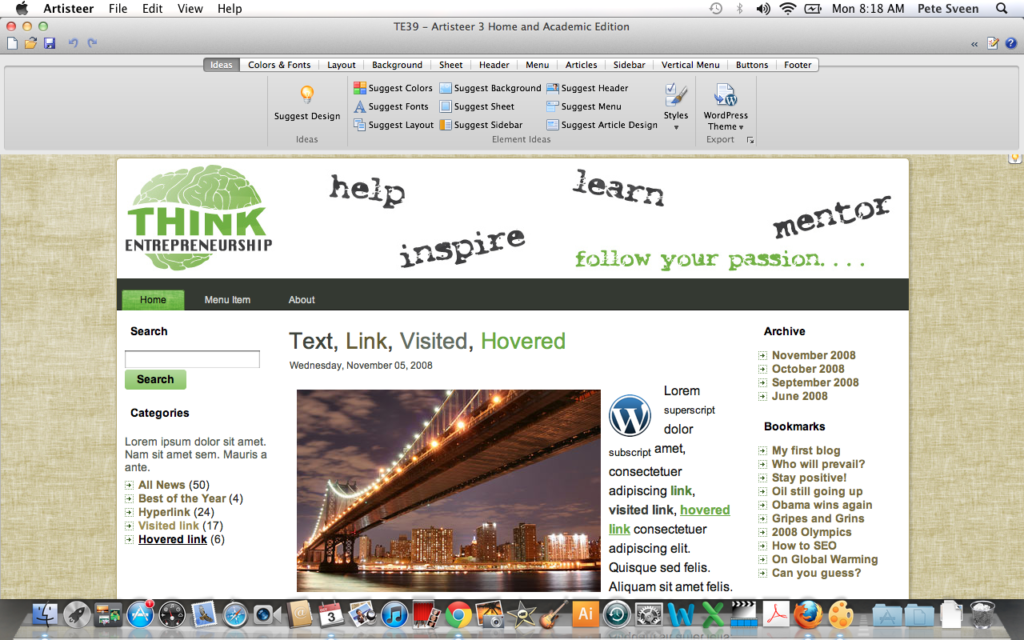The height and width of the screenshot is (640, 1024).
Task: Collapse the ribbon with the double chevron
Action: pos(974,44)
